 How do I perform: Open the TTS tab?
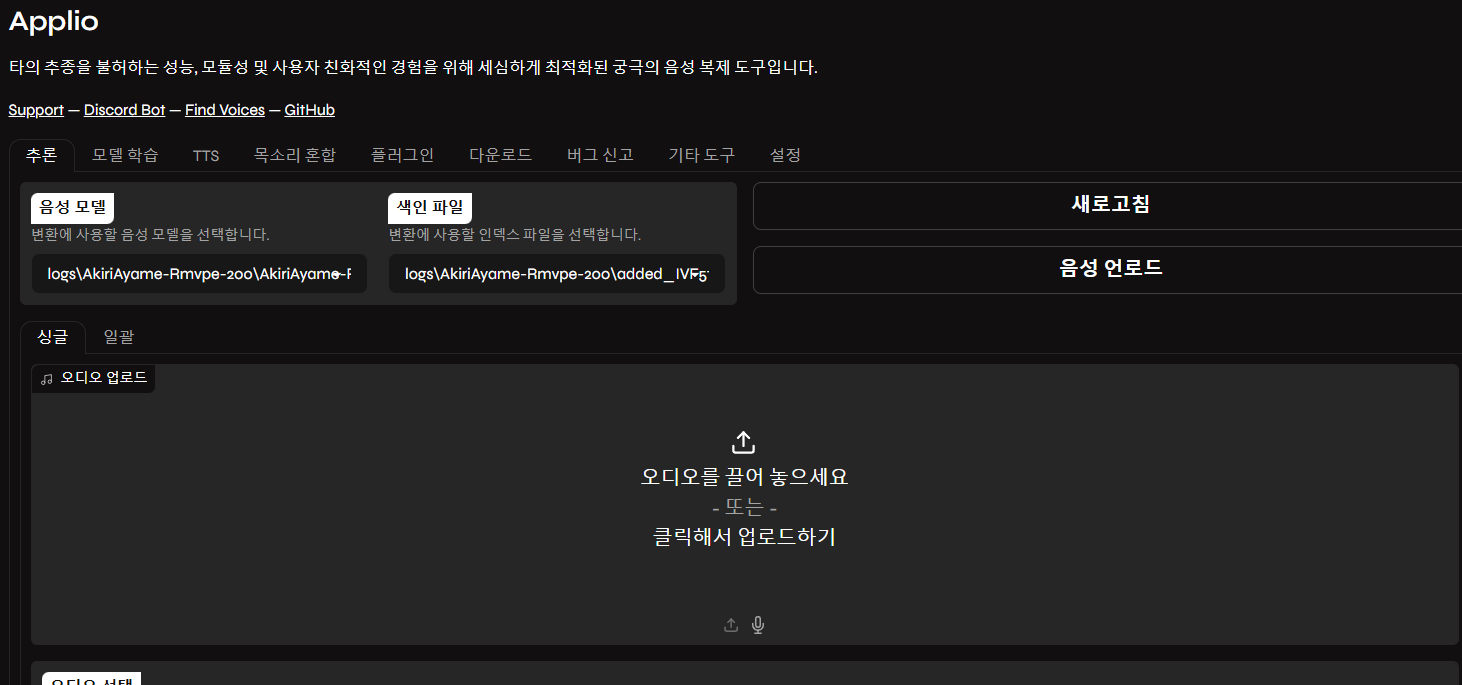[x=206, y=155]
